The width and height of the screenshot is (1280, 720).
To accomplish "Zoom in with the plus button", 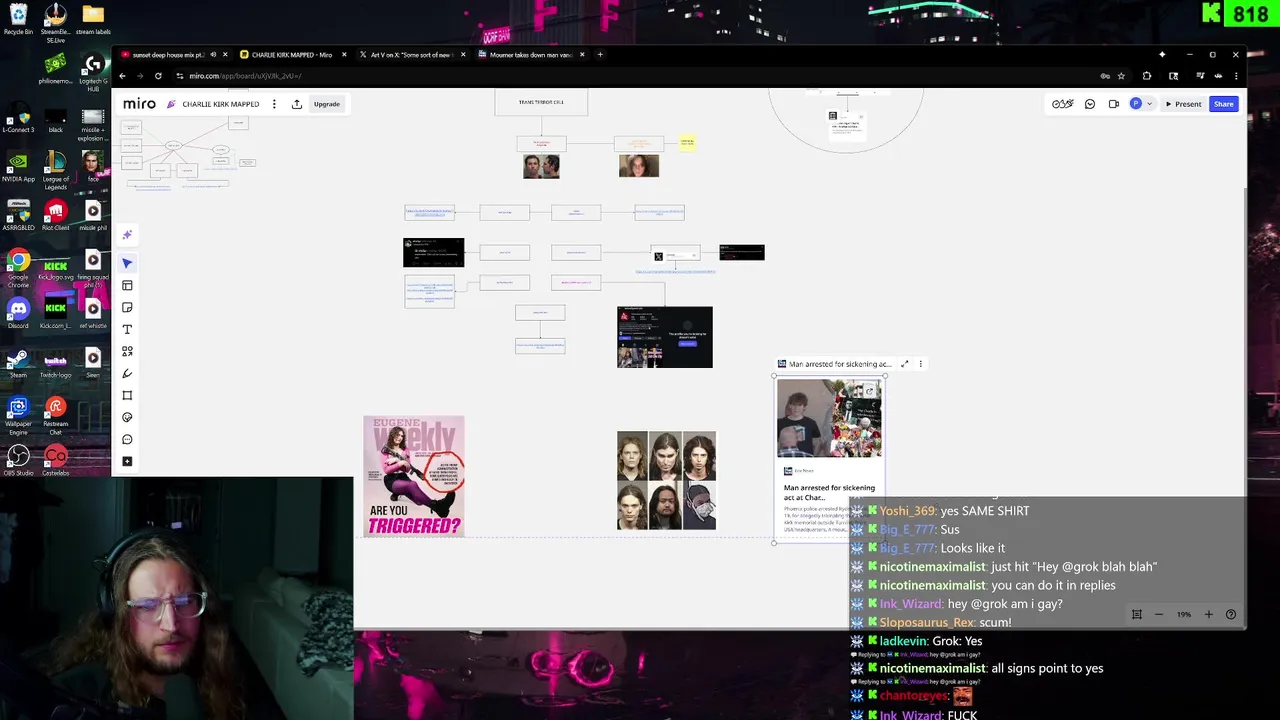I will tap(1208, 614).
